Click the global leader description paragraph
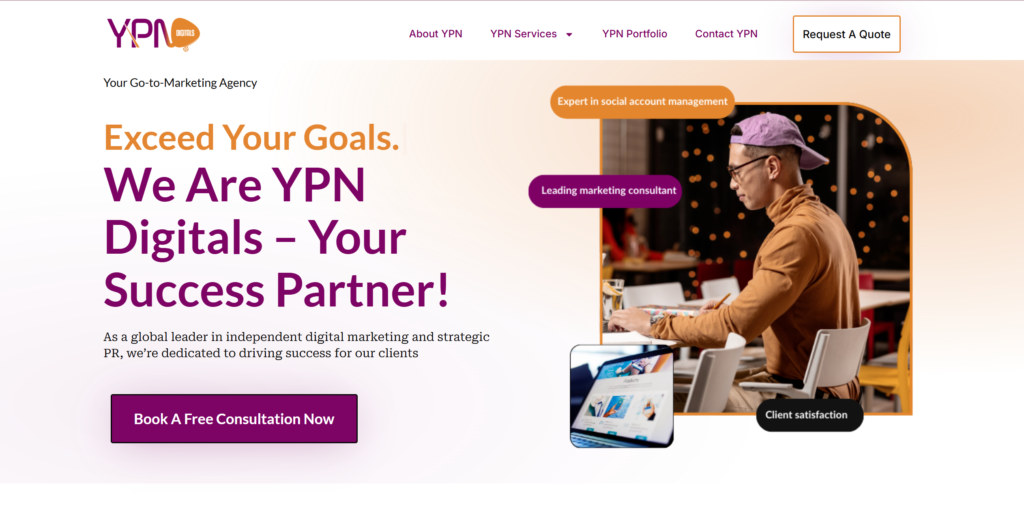This screenshot has width=1024, height=509. (296, 345)
